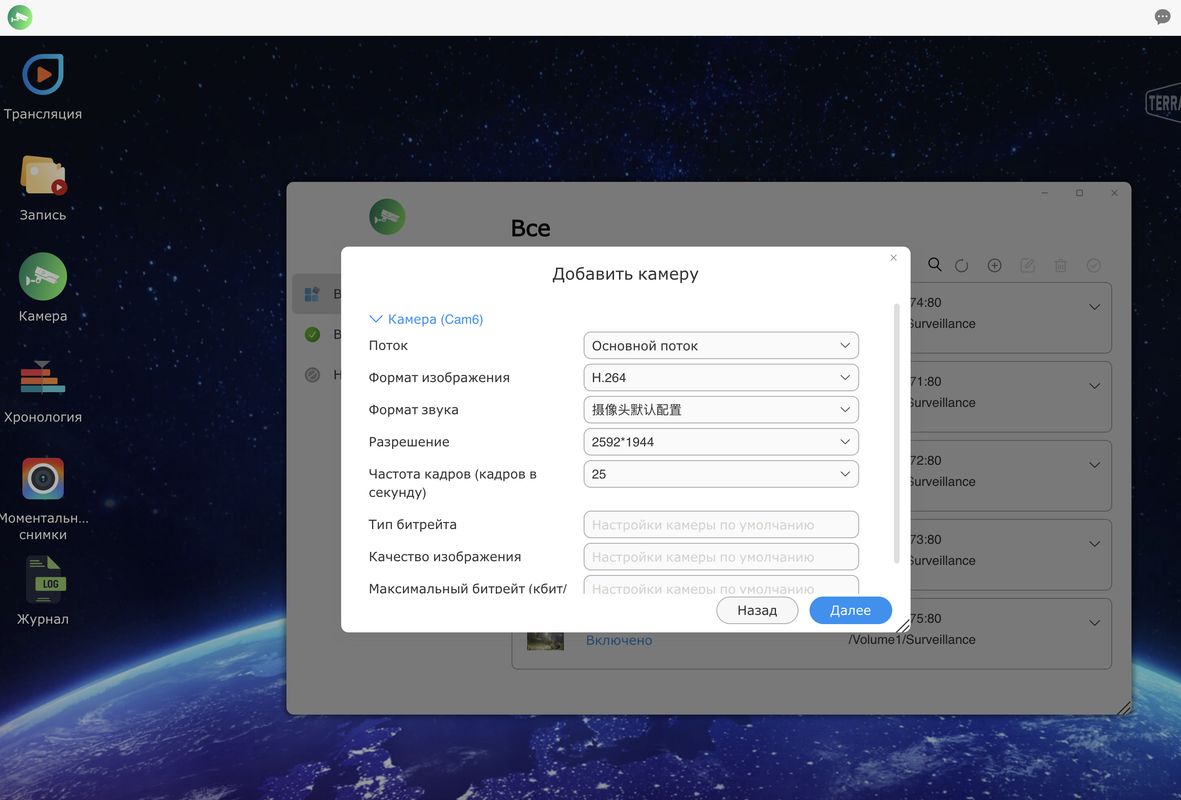
Task: Click the Назад button
Action: click(757, 610)
